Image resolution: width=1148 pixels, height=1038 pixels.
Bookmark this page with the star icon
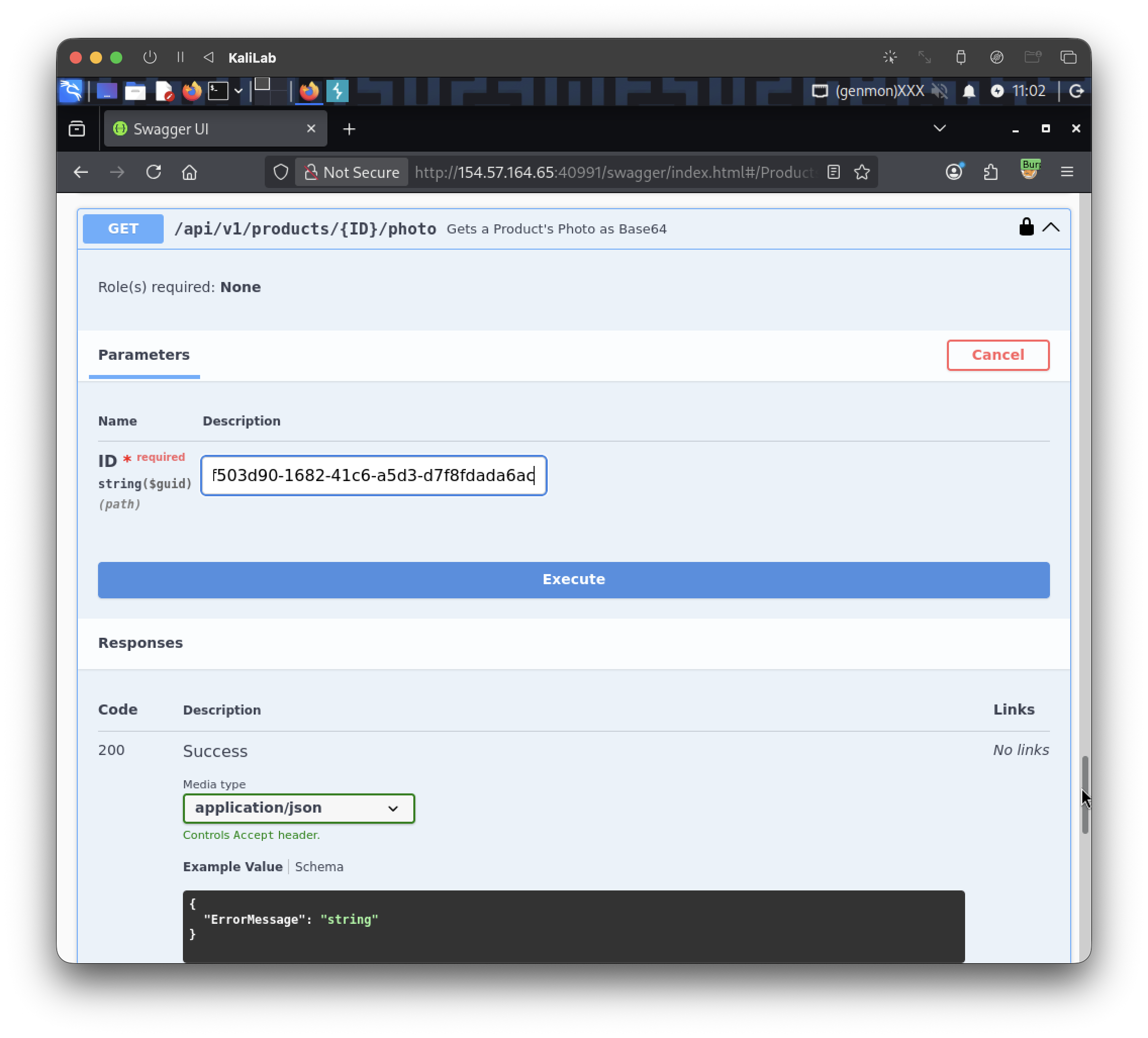click(862, 172)
